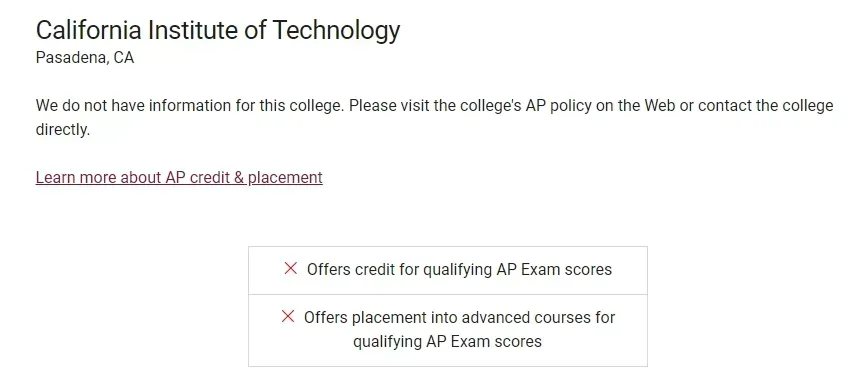Viewport: 866px width, 386px height.
Task: Click the California Institute of Technology heading
Action: point(218,30)
